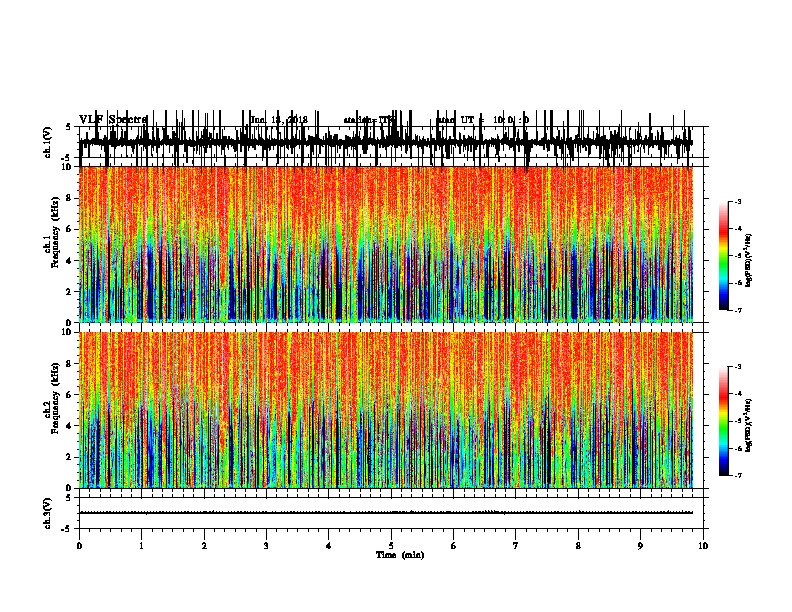Click the '-7' value on ch.2 color bar

[x=737, y=475]
